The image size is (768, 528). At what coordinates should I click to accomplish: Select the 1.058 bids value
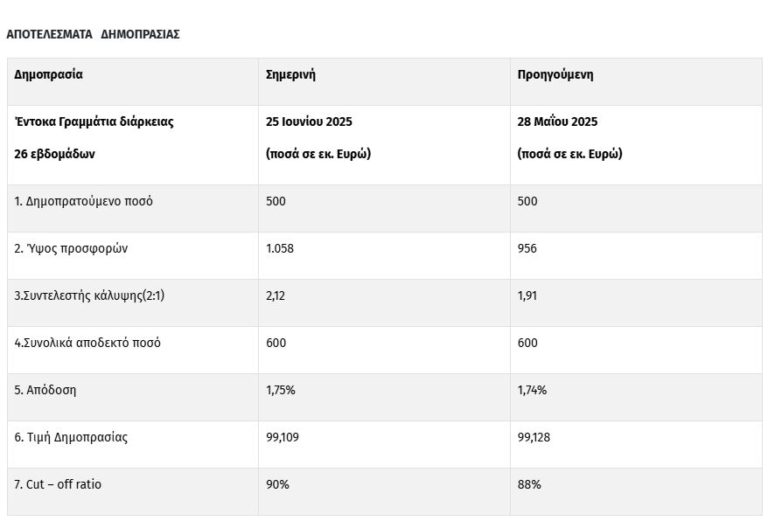pos(280,248)
